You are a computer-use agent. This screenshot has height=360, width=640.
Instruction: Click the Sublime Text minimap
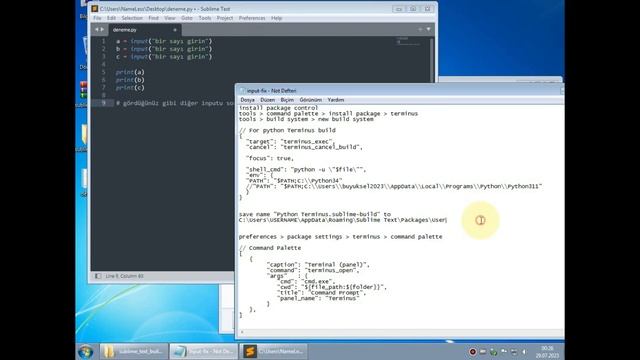(408, 41)
